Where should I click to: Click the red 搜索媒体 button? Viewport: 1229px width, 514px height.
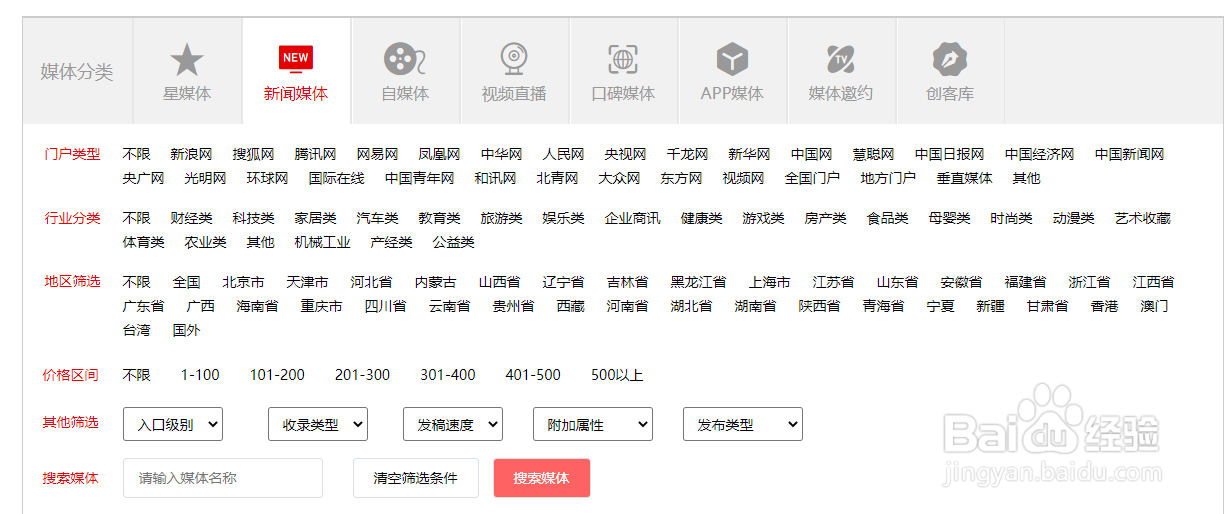coord(542,478)
